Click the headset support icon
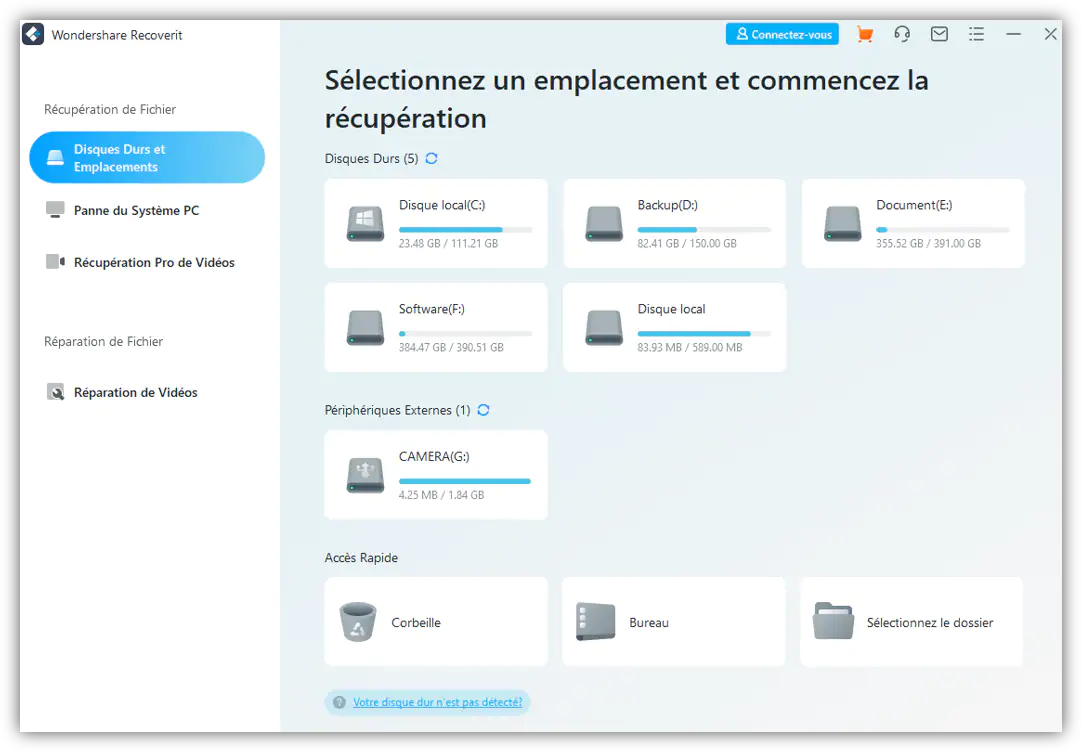 (x=902, y=34)
